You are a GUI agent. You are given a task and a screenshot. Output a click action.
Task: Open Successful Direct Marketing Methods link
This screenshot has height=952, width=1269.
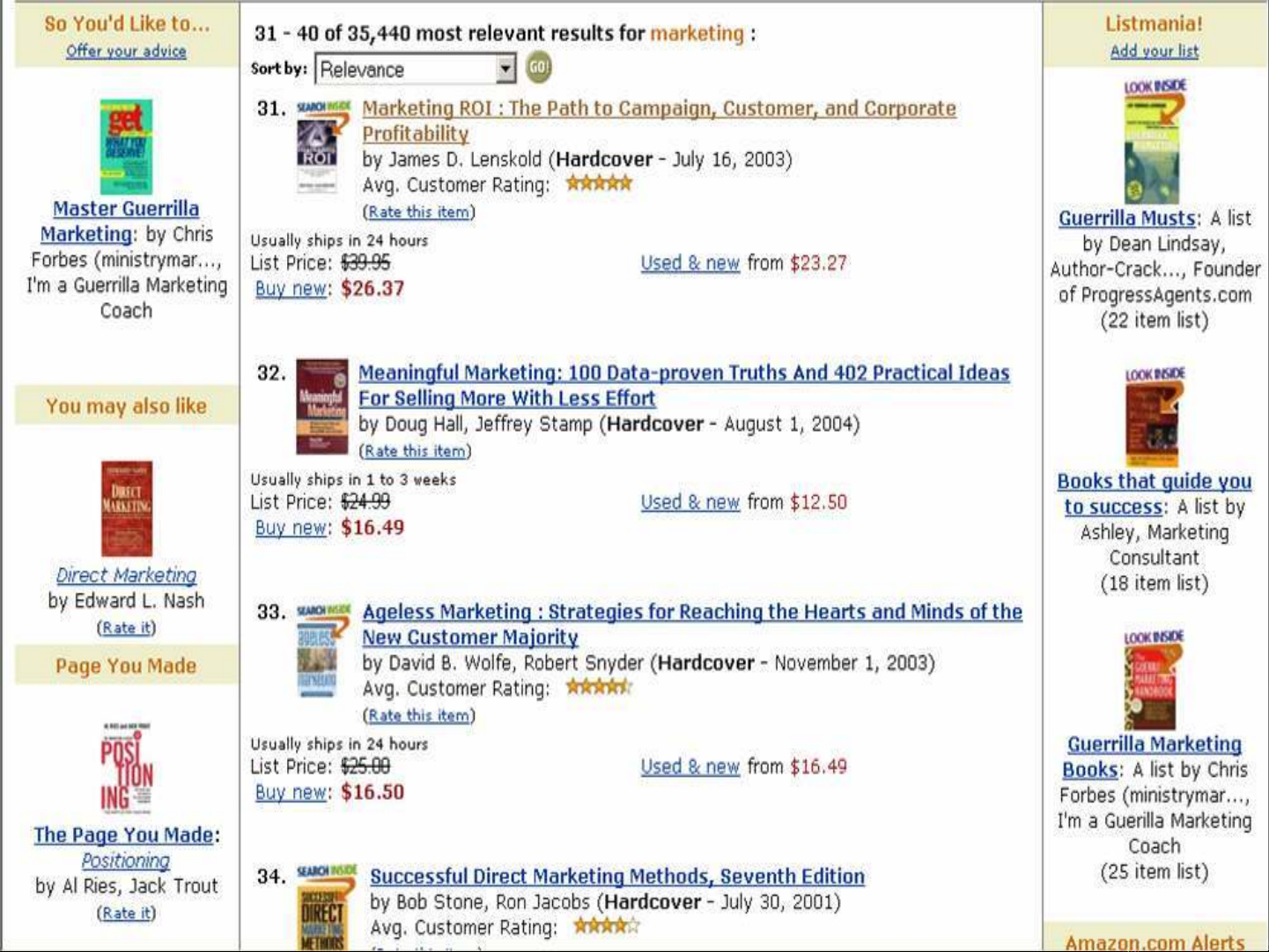point(616,877)
